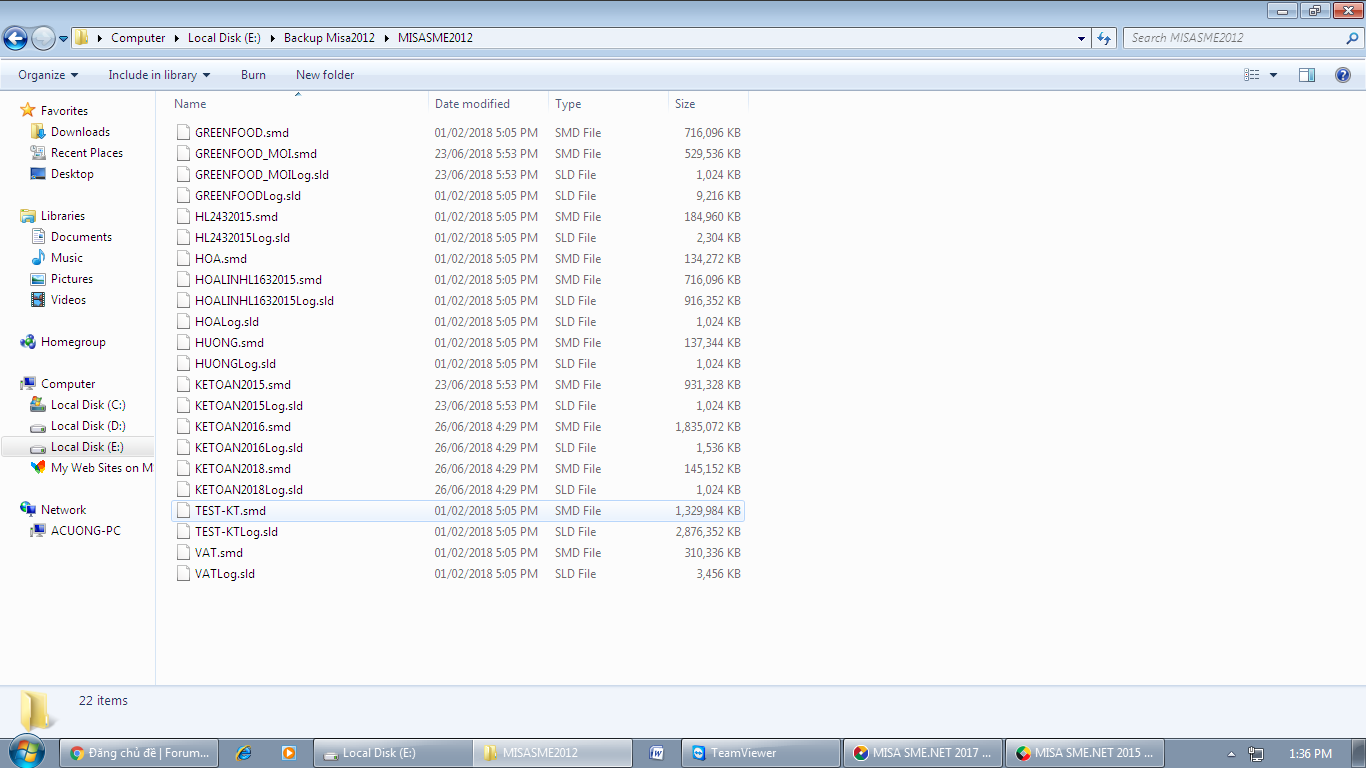This screenshot has height=768, width=1366.
Task: Open the Pictures library
Action: coord(72,279)
